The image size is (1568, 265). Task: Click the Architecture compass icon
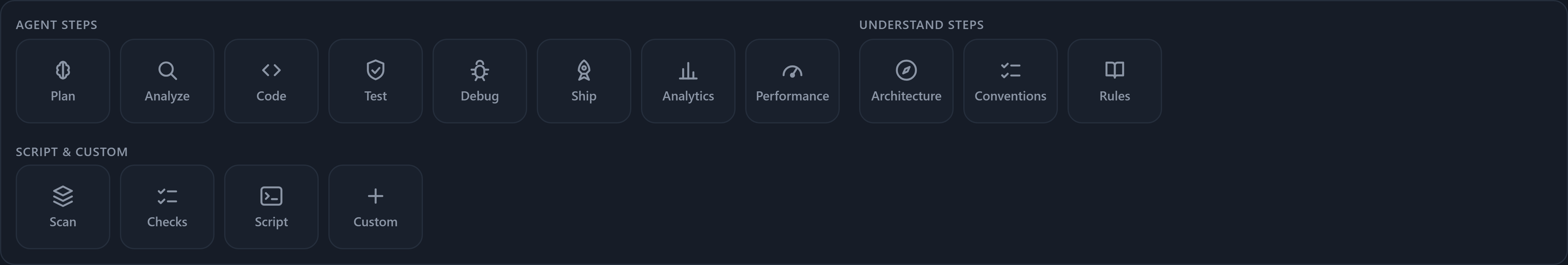(x=906, y=70)
